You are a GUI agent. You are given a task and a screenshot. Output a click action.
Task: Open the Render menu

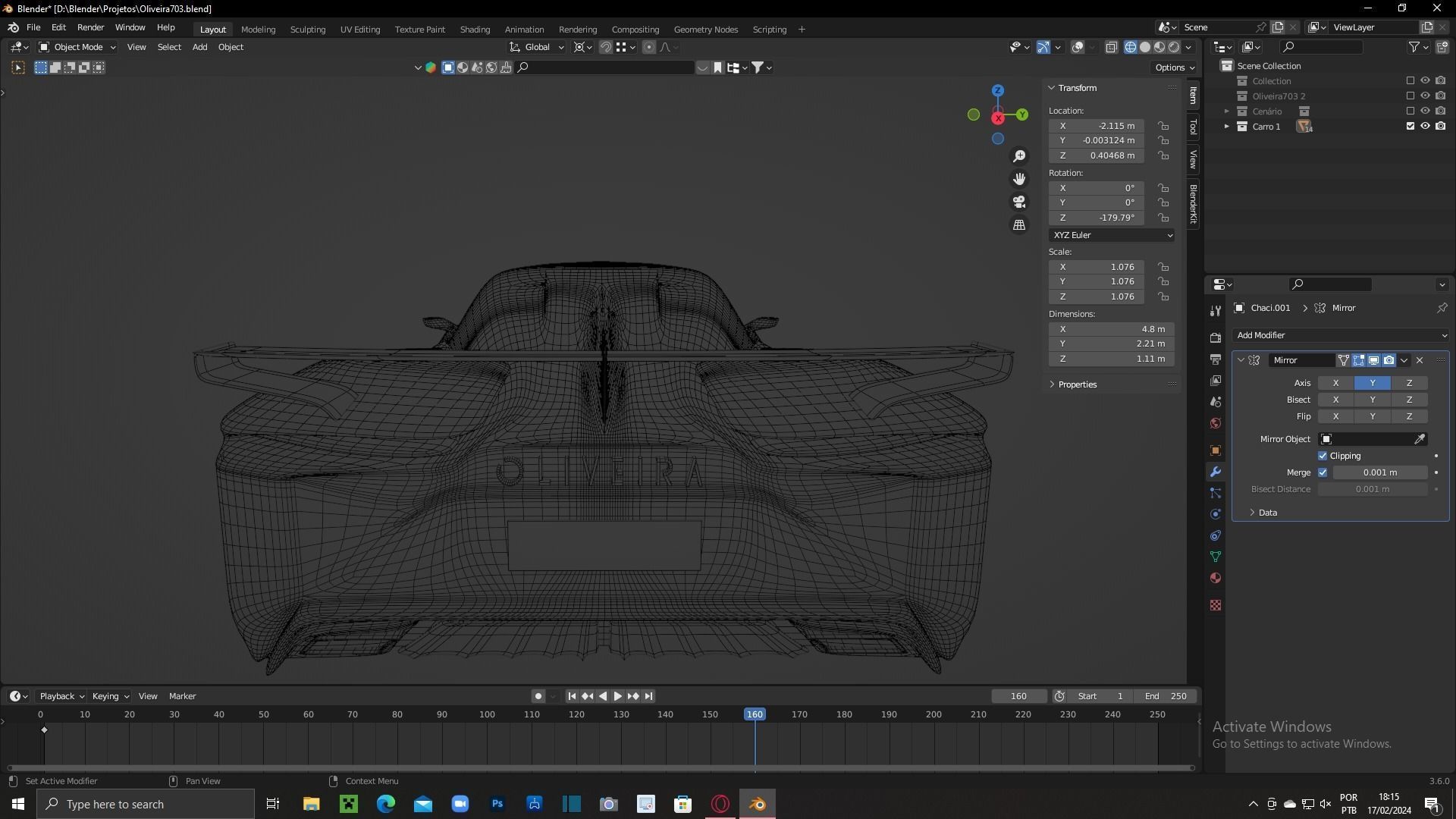coord(90,27)
